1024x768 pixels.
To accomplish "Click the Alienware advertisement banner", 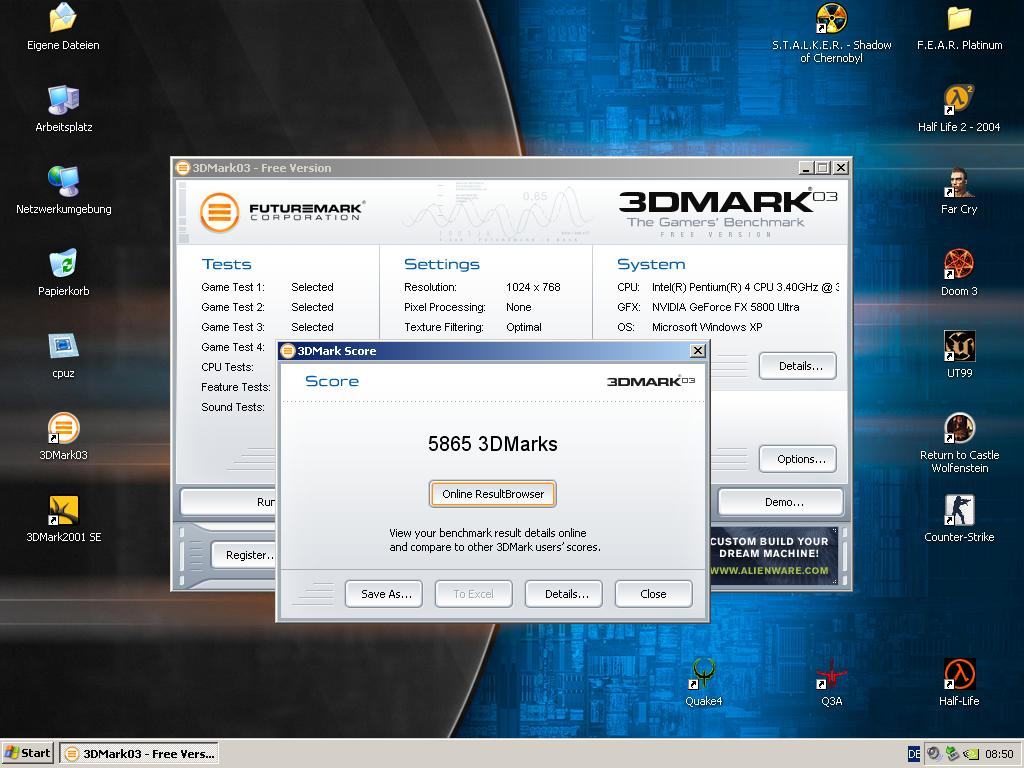I will tap(774, 555).
